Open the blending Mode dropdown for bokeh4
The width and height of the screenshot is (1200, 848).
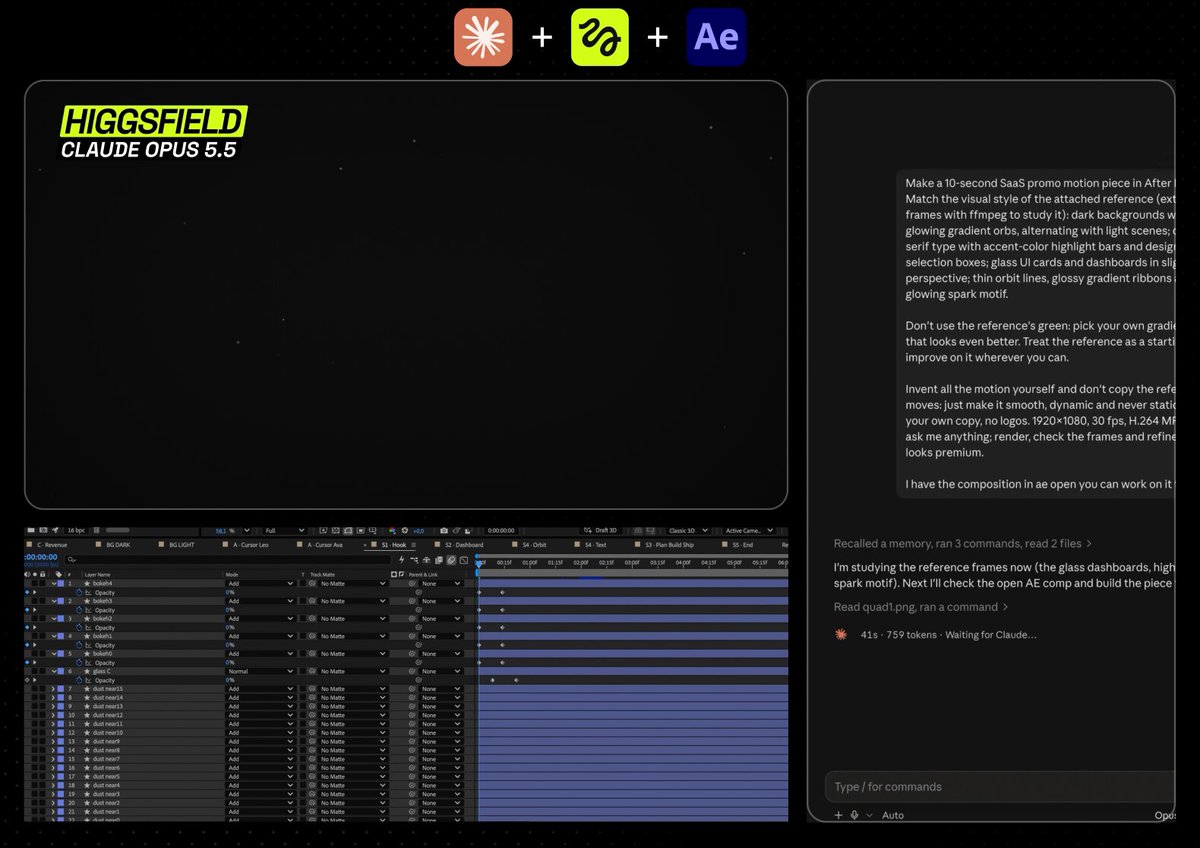(260, 583)
